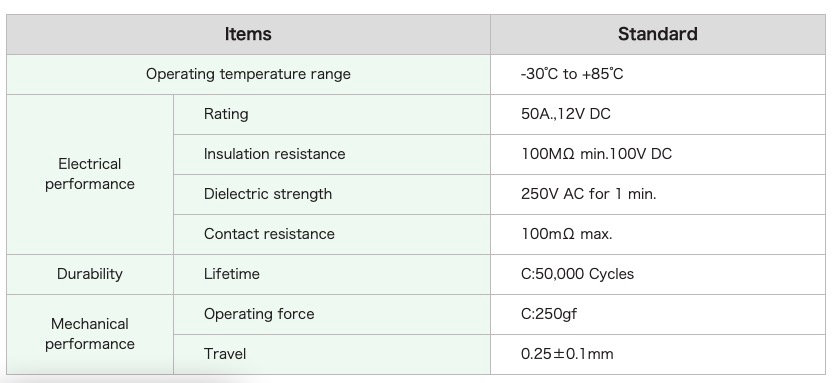Click the 50A.,12V DC value
Screen dimensions: 833x383
click(565, 114)
